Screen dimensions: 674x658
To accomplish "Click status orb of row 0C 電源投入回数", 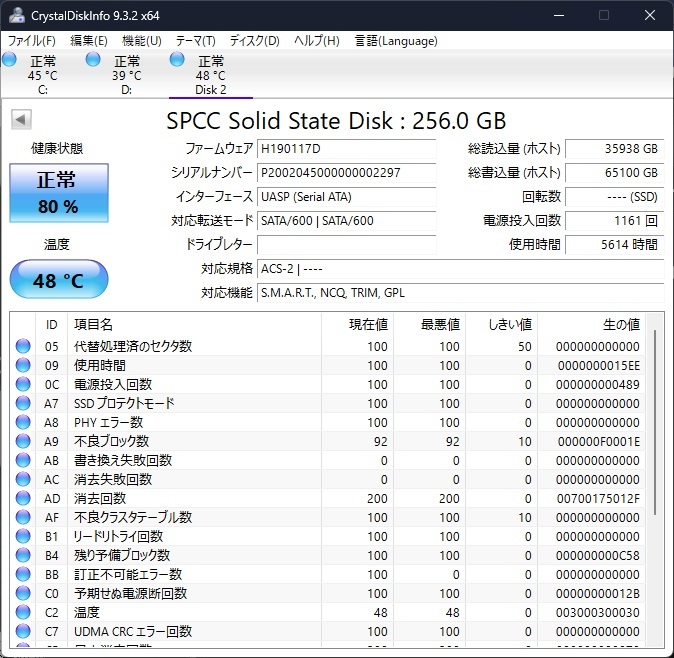I will 23,384.
